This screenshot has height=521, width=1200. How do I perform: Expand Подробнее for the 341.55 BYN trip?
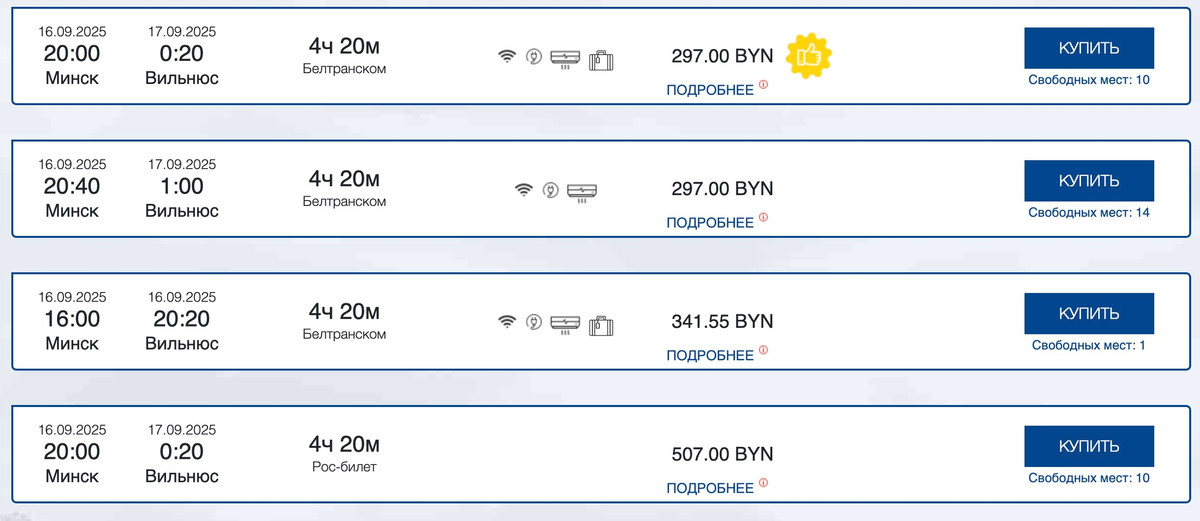click(x=710, y=356)
